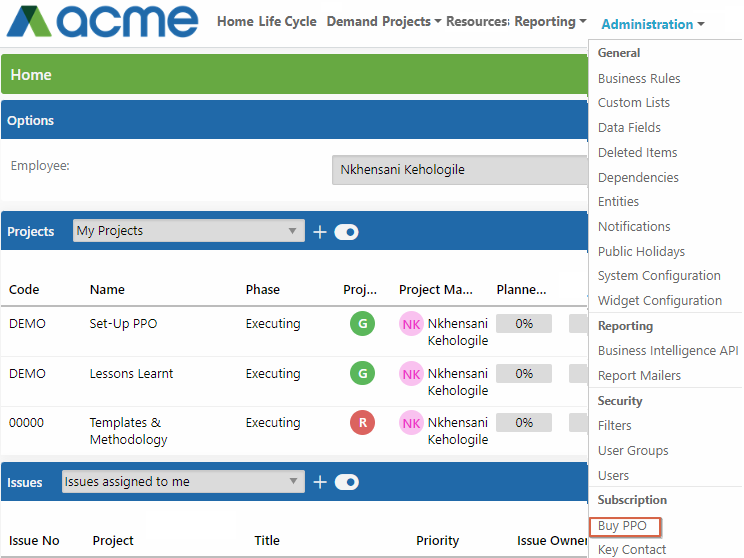Click the Acme logo

pos(102,21)
